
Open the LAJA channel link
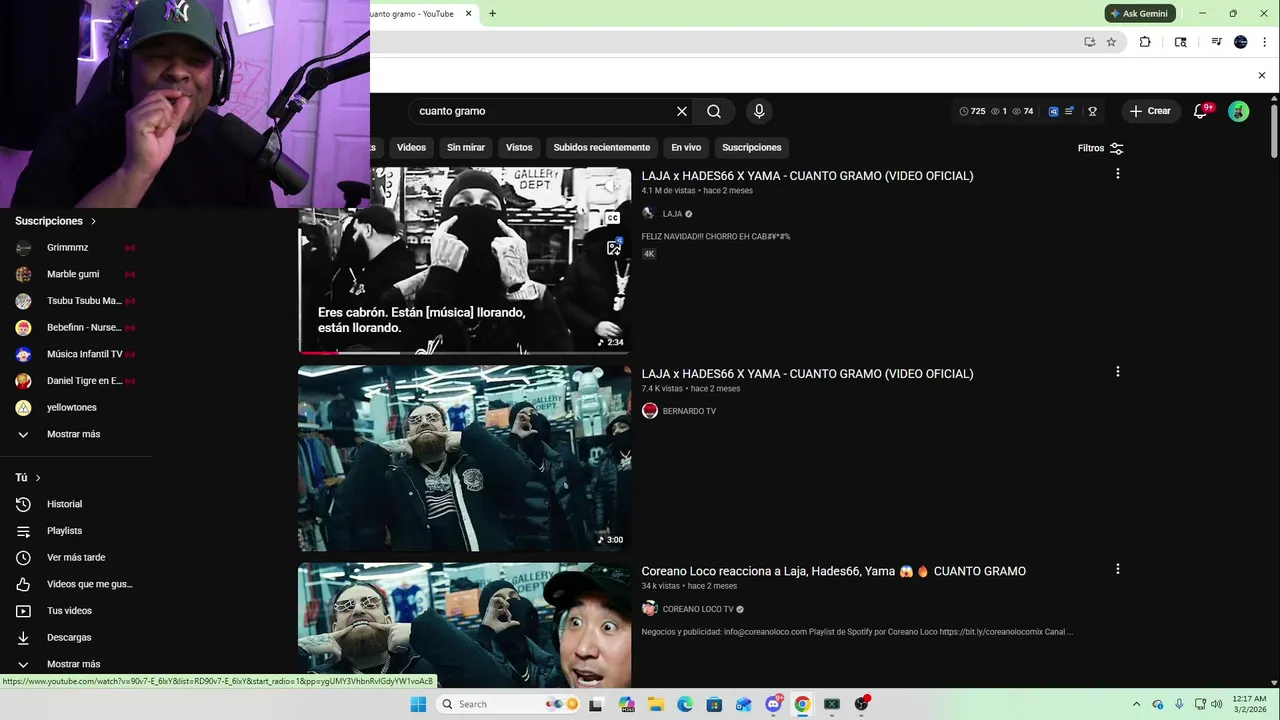672,213
